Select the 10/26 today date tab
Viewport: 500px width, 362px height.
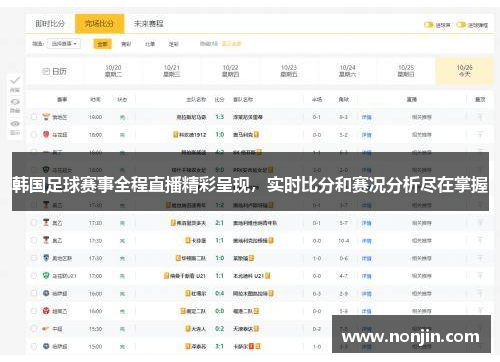tap(464, 71)
